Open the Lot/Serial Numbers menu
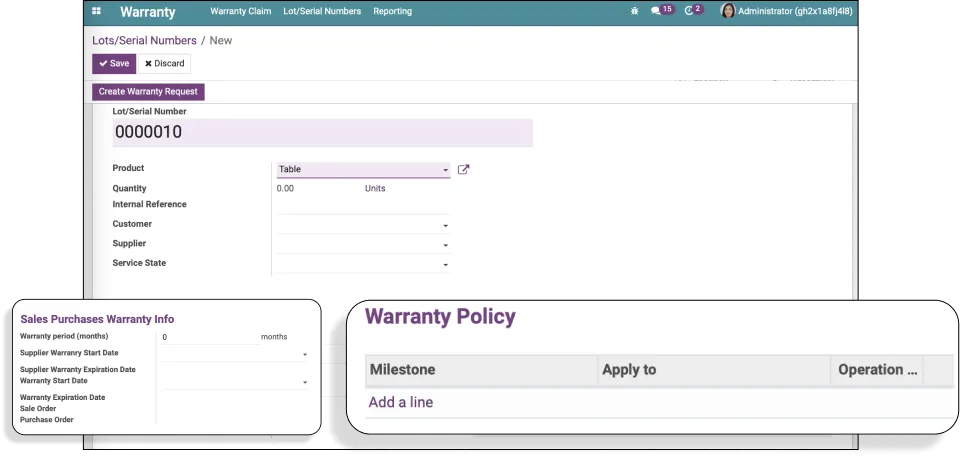Viewport: 960px width, 456px height. (322, 11)
